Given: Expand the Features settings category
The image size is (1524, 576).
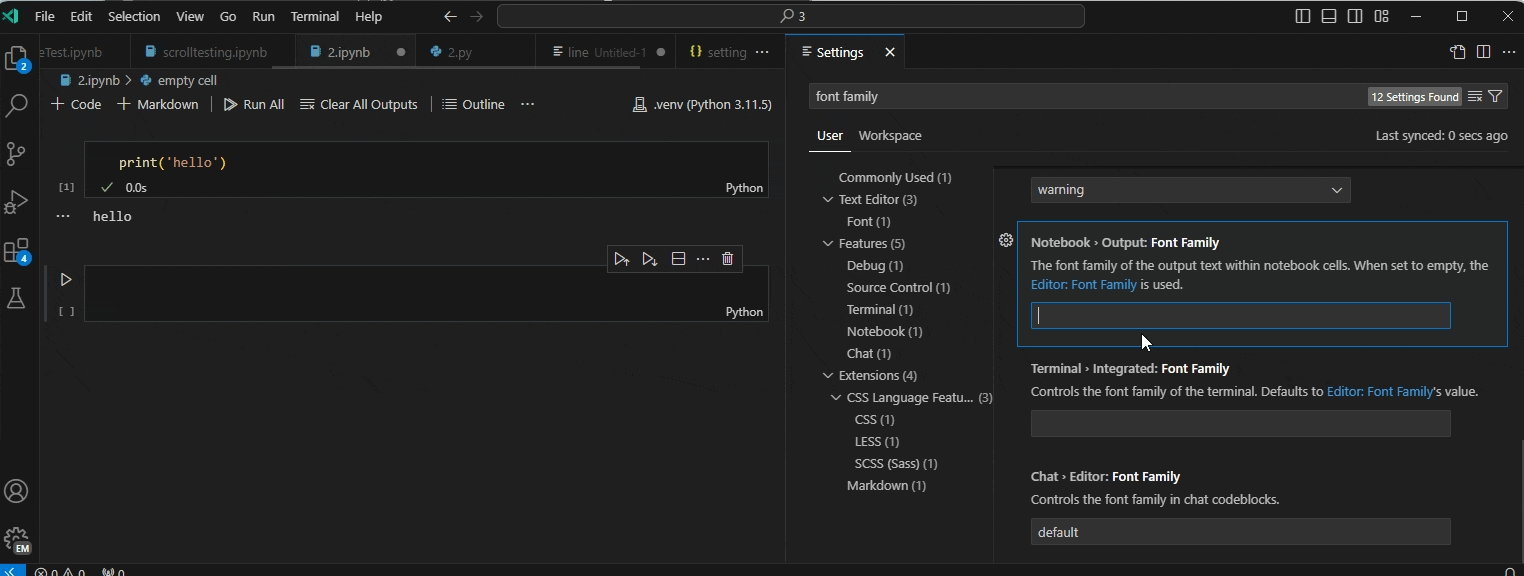Looking at the screenshot, I should (828, 243).
